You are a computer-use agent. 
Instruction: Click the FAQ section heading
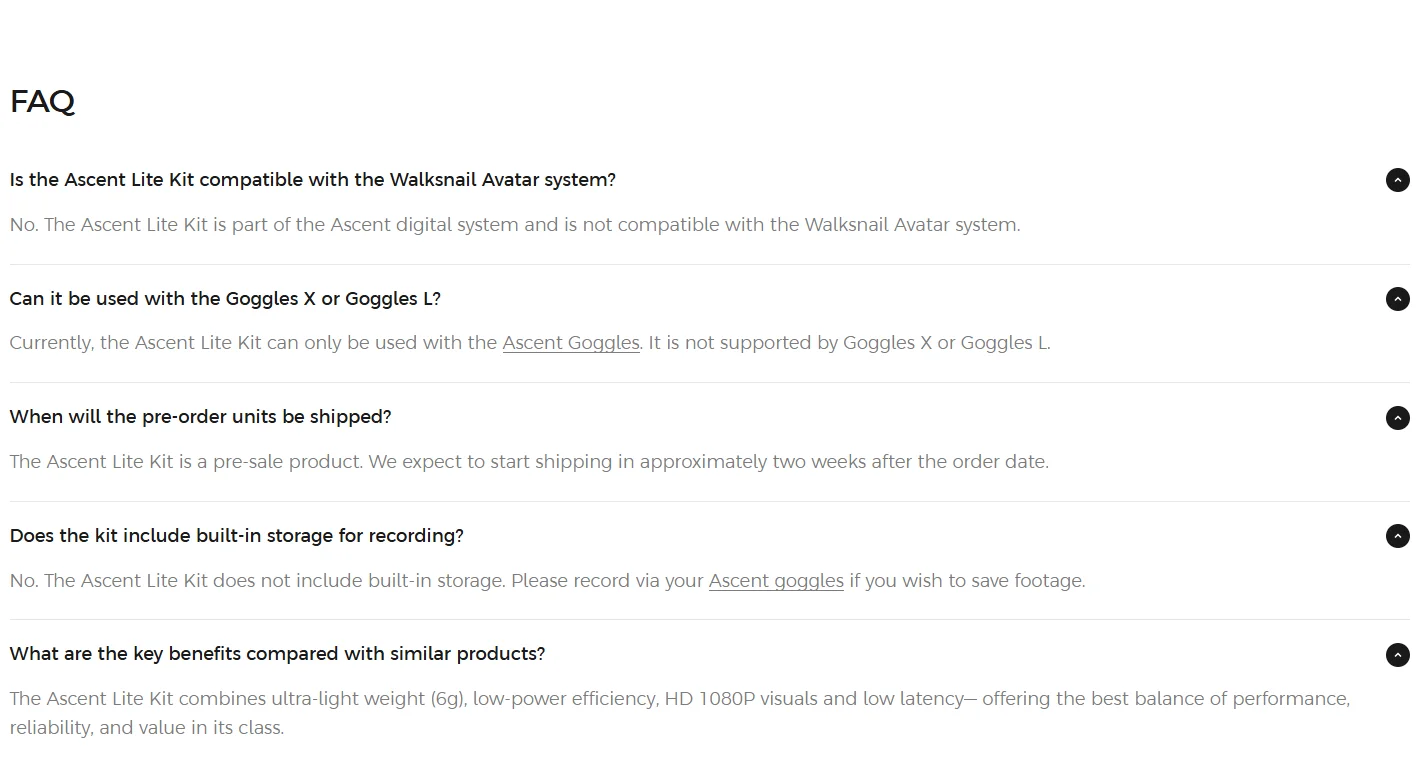pos(42,101)
